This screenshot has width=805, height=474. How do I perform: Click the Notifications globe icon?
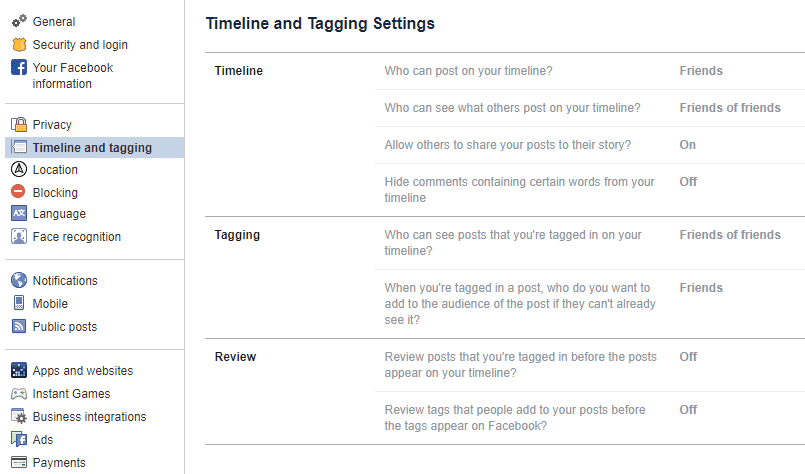tap(18, 281)
